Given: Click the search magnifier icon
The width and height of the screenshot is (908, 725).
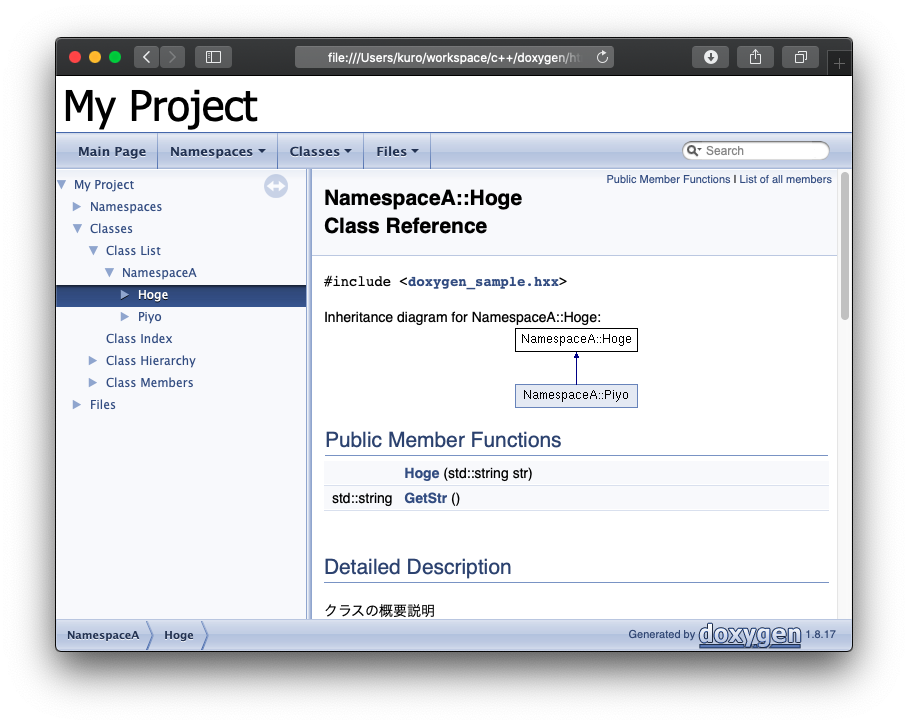Looking at the screenshot, I should (693, 151).
